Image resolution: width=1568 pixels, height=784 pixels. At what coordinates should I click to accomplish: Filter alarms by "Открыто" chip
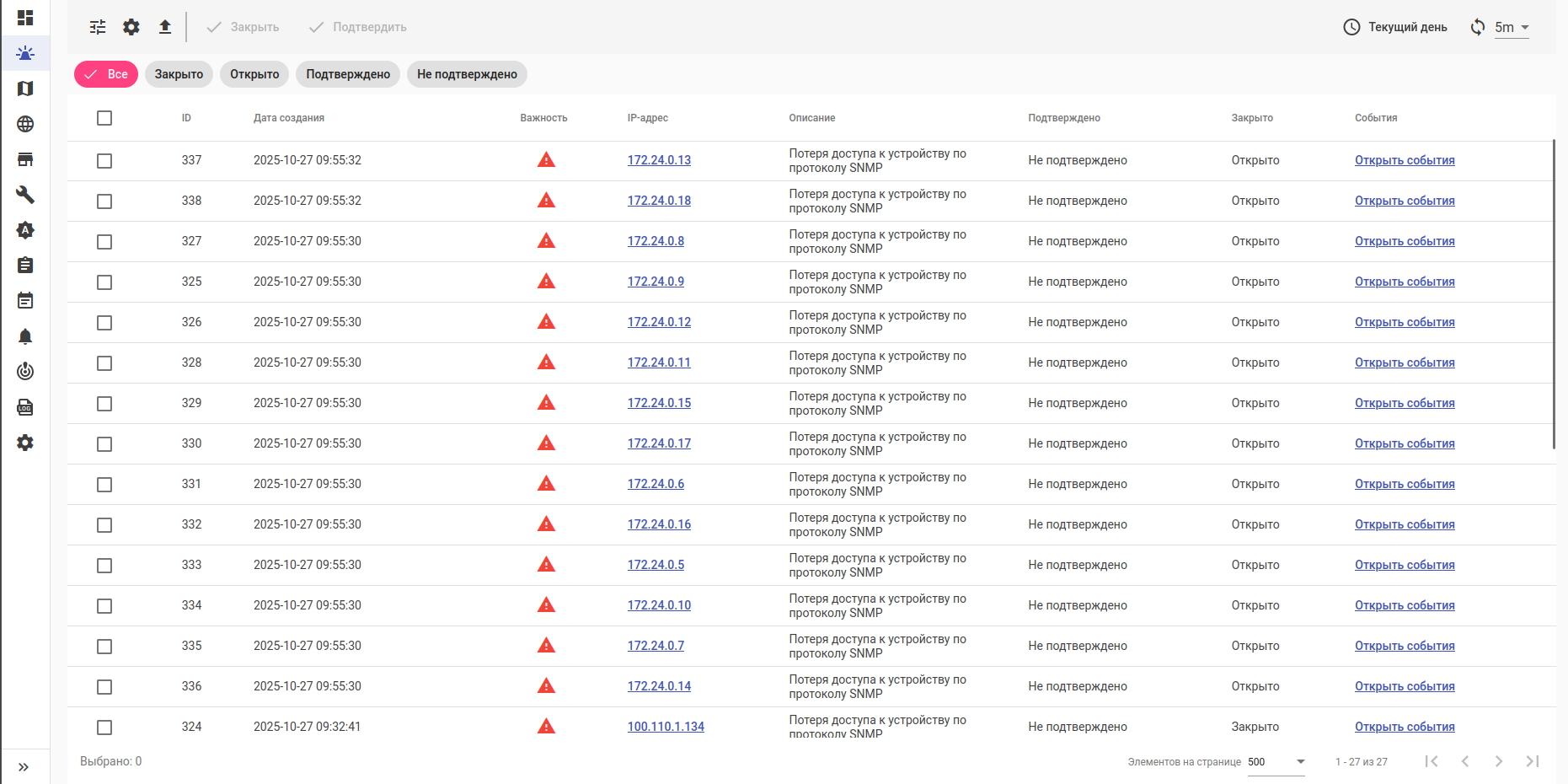coord(254,74)
